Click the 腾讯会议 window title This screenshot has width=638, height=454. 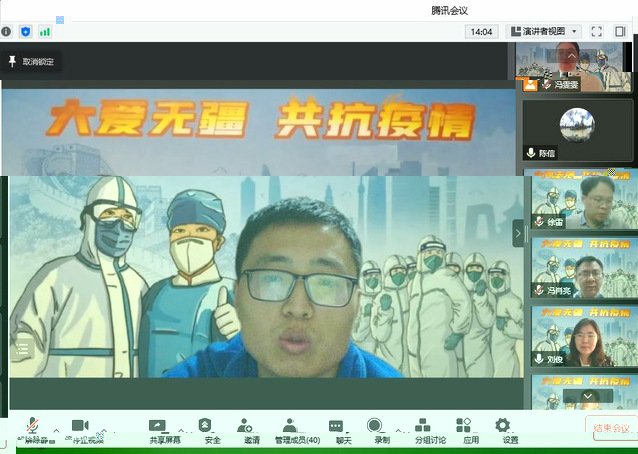coord(449,11)
